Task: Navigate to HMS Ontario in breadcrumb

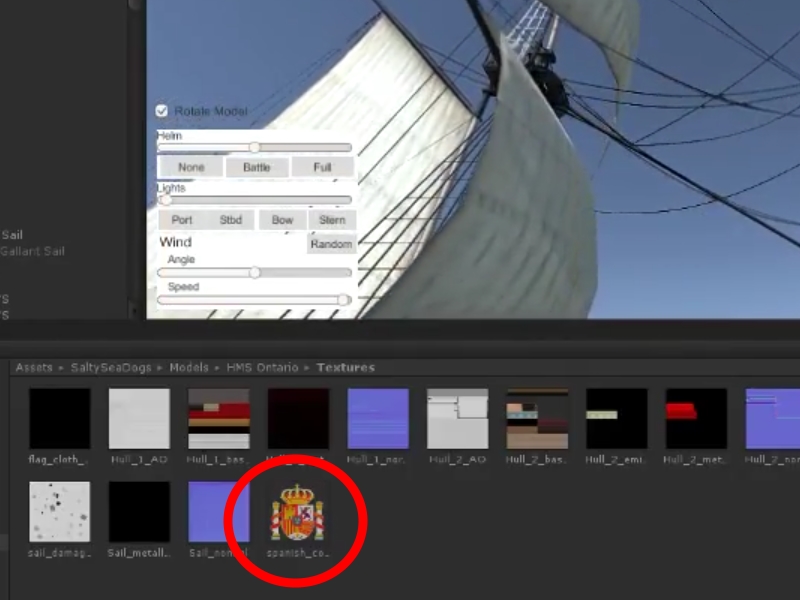Action: point(262,368)
